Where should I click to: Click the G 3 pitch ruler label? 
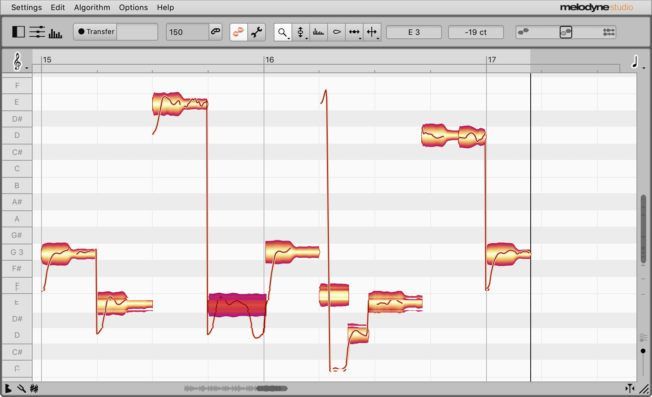pos(17,252)
